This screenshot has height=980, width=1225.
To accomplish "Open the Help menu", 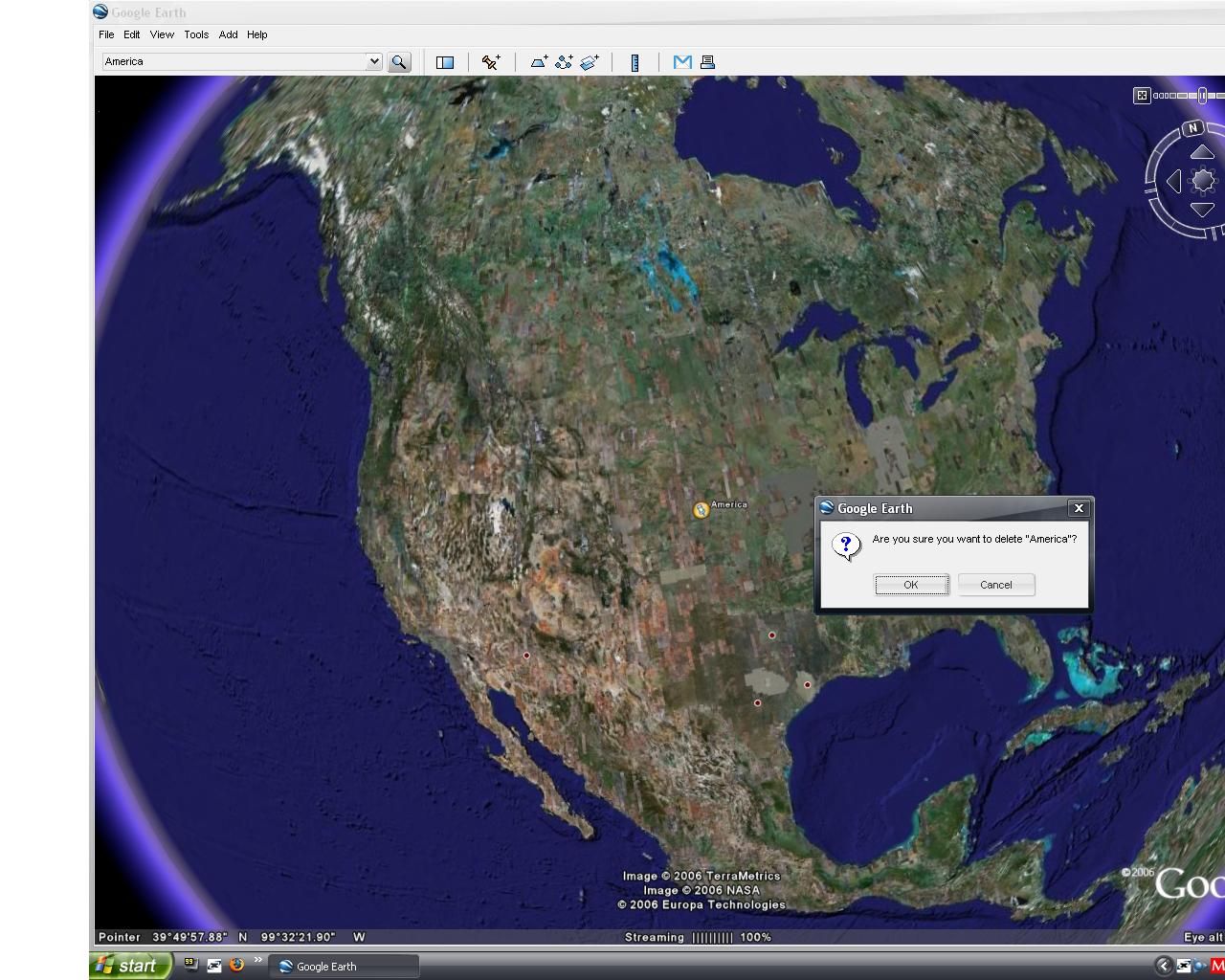I will [257, 34].
